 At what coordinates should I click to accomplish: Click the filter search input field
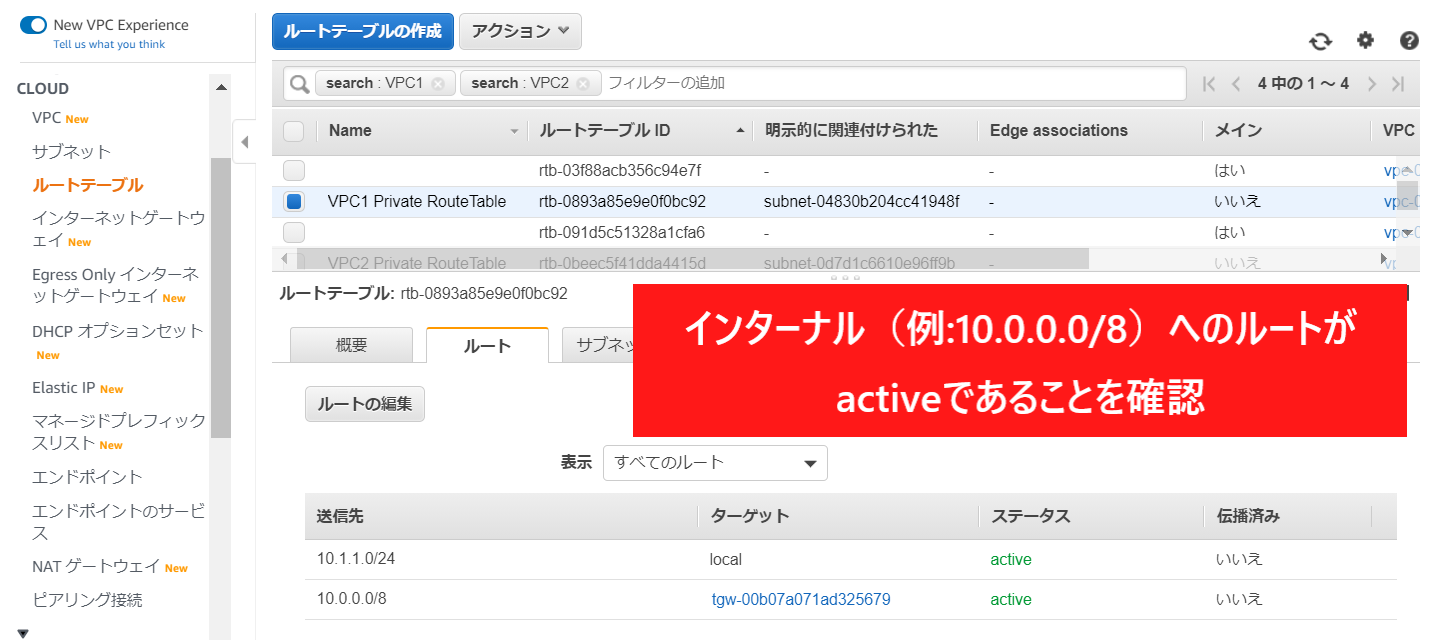[890, 83]
